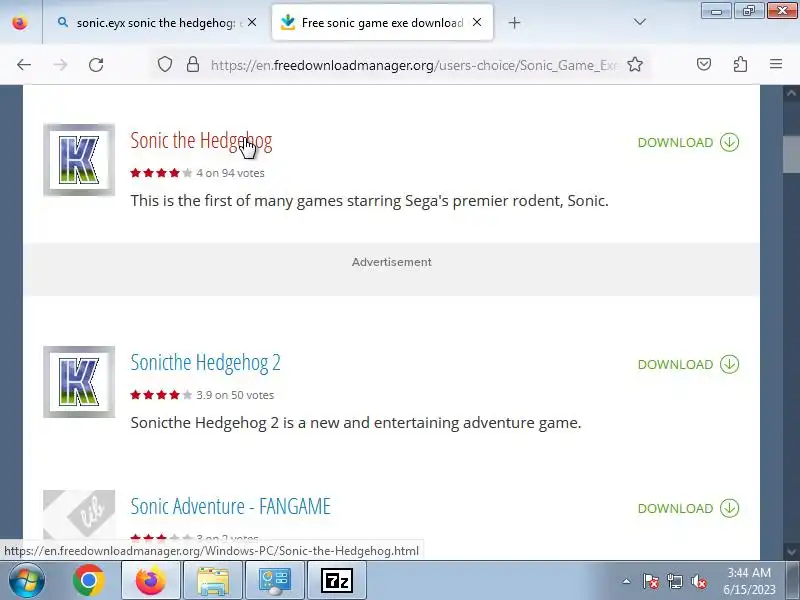
Task: Click the Sonic Adventure FANGAME gray thumbnail
Action: 79,514
